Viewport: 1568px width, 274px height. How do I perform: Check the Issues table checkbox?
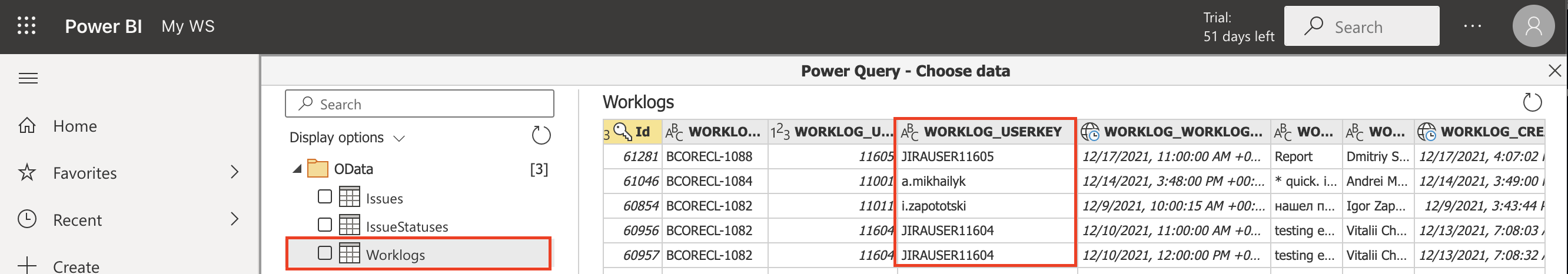pos(324,197)
